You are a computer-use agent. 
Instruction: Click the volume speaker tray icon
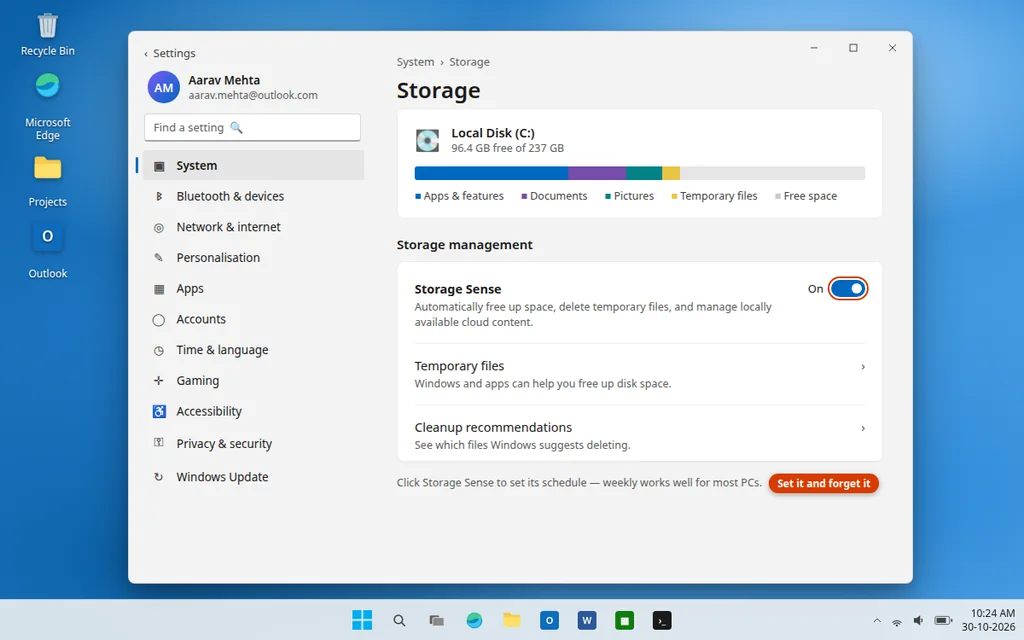tap(918, 620)
